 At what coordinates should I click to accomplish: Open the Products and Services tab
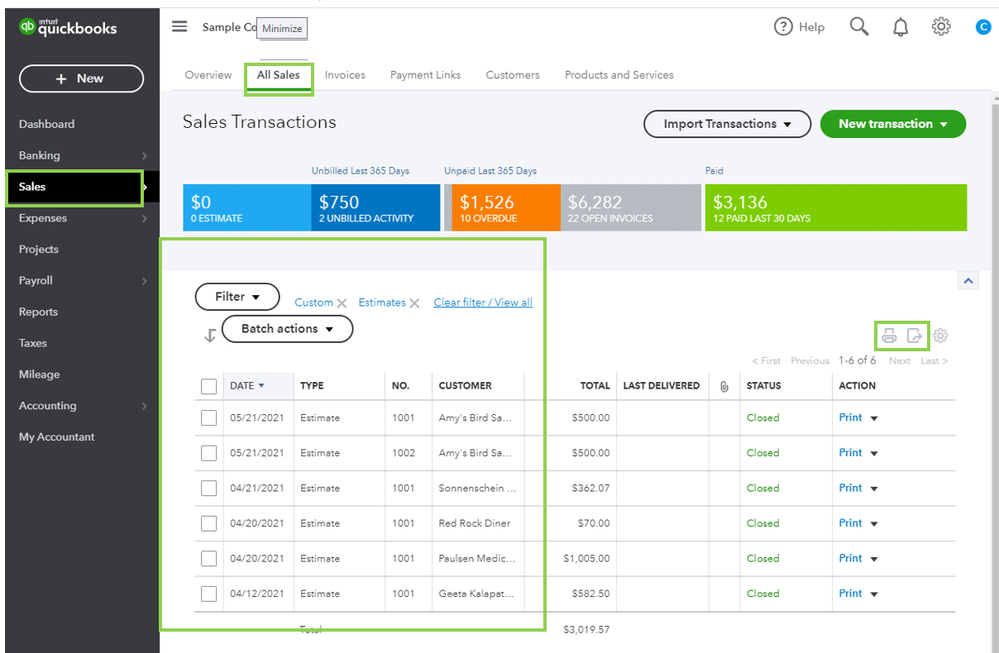[x=619, y=75]
